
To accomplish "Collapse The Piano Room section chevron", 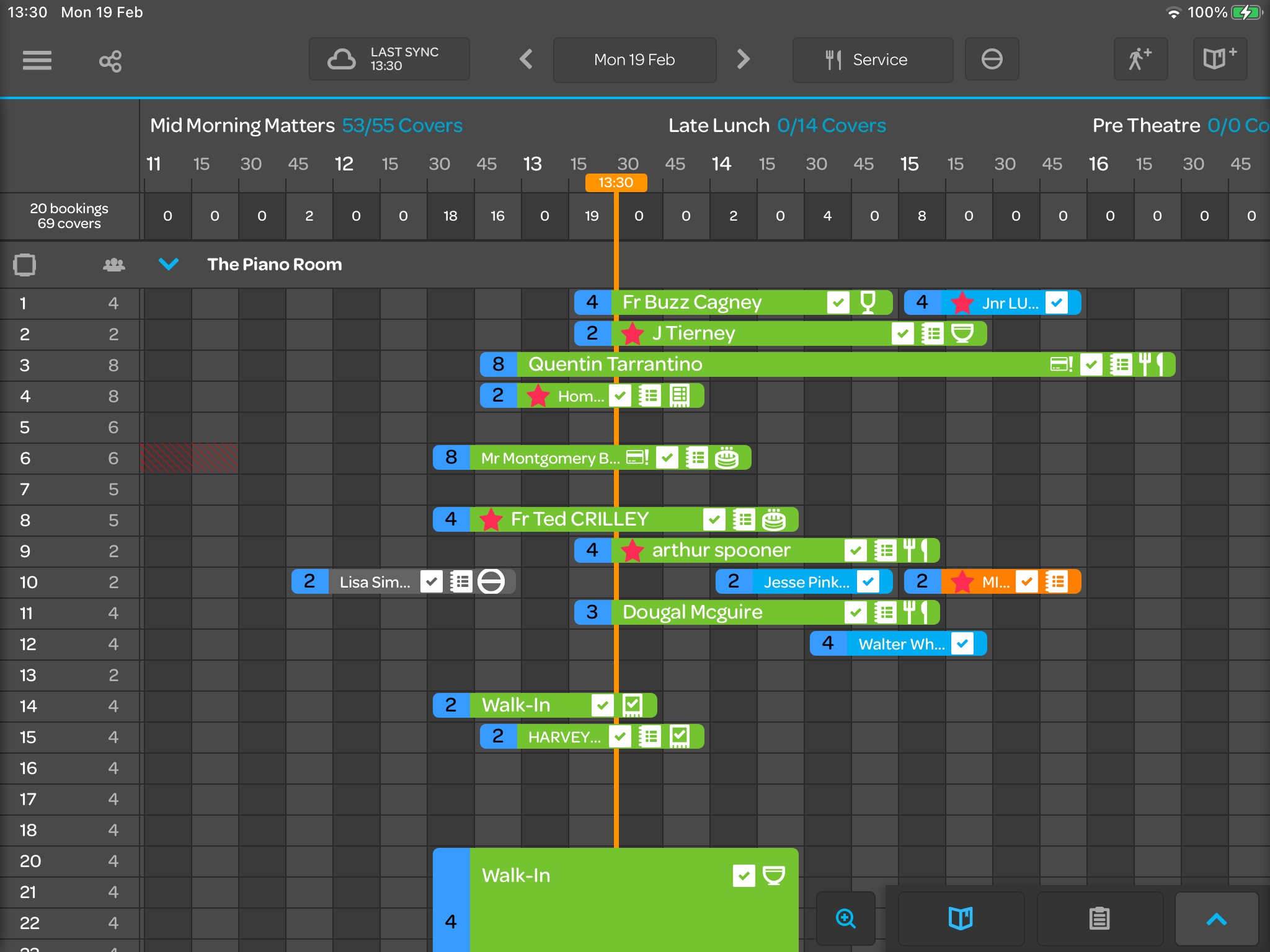I will click(169, 264).
